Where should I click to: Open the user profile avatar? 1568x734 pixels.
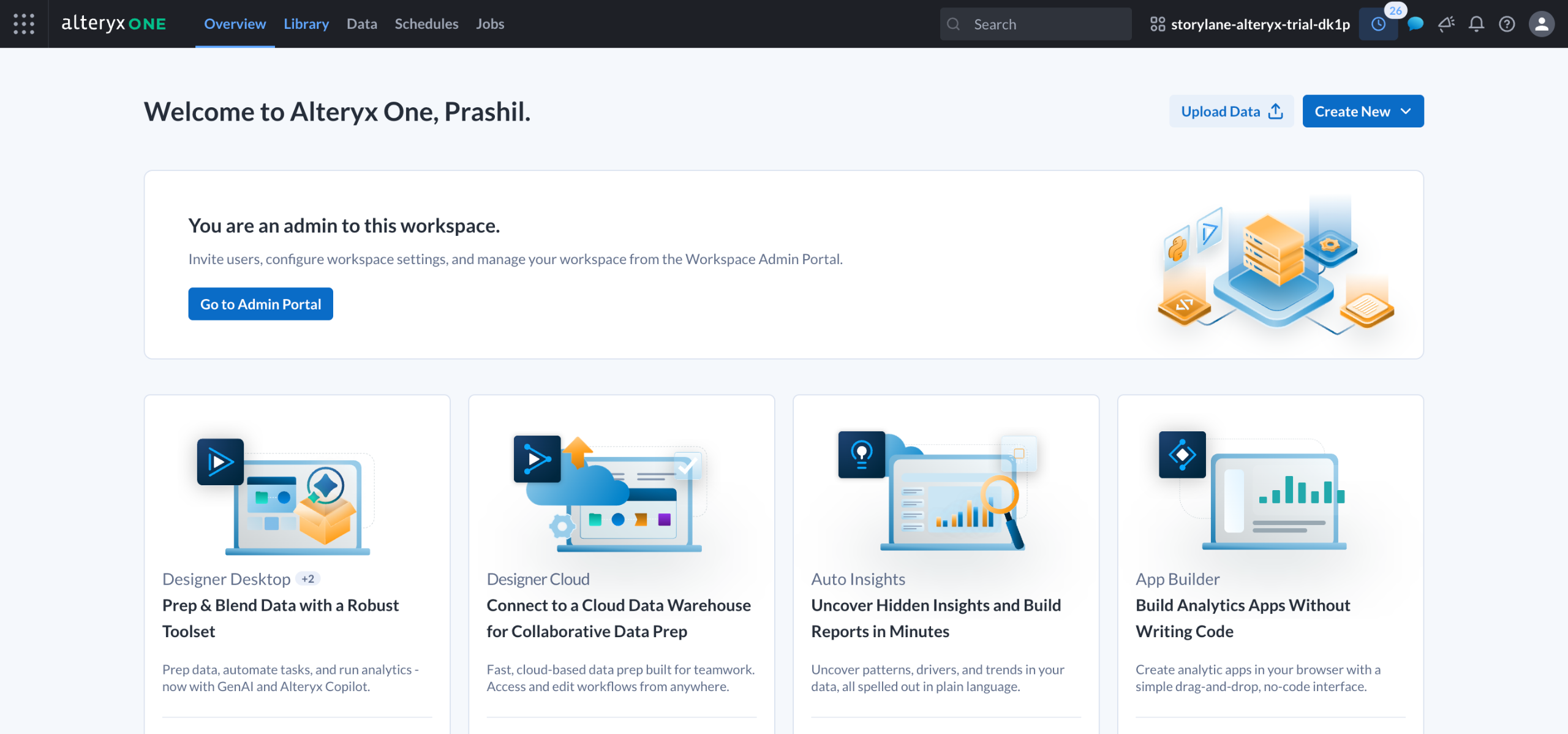tap(1542, 24)
